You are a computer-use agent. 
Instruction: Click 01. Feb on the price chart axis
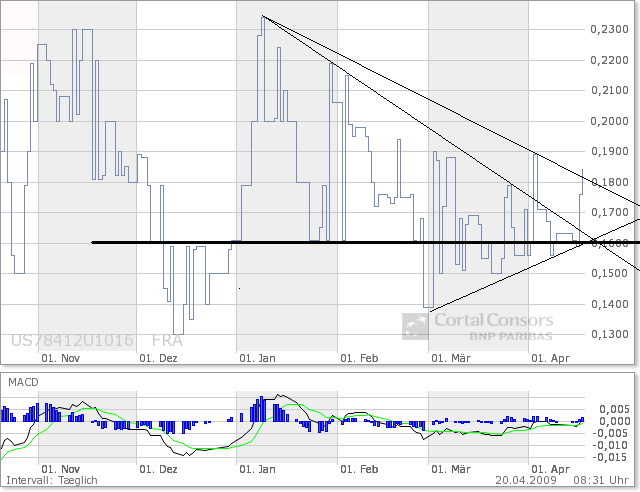pyautogui.click(x=359, y=356)
